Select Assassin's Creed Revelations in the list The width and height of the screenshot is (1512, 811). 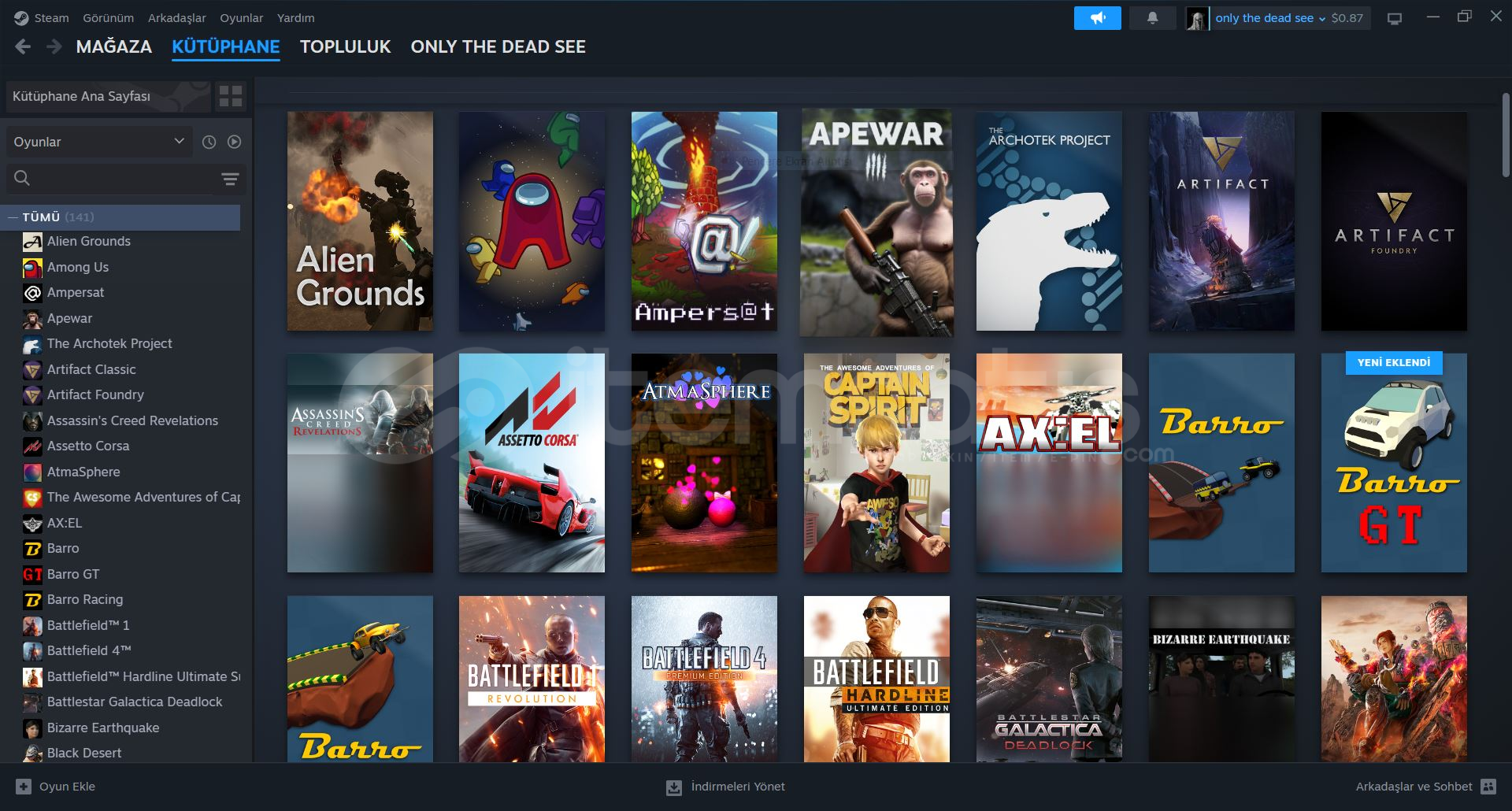point(132,420)
